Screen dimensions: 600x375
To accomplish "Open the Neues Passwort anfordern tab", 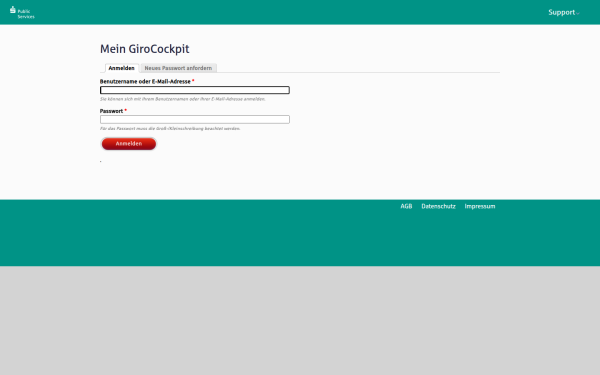I will (x=178, y=68).
